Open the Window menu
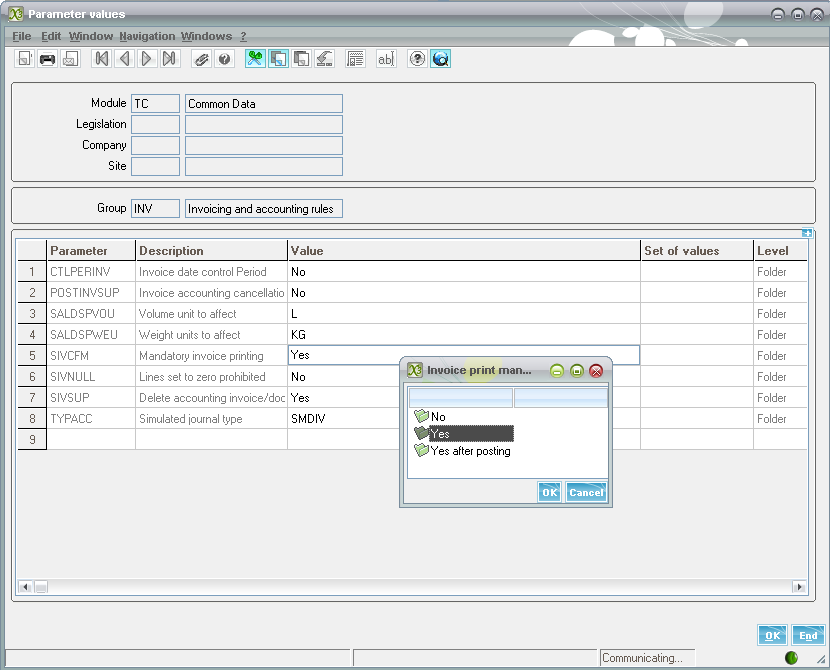The image size is (830, 670). coord(91,36)
